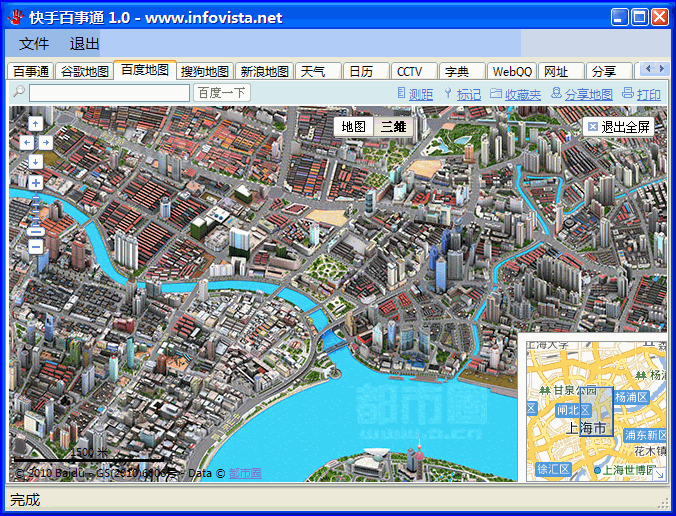This screenshot has height=516, width=676.
Task: Pan the map down with the arrow button
Action: point(35,162)
